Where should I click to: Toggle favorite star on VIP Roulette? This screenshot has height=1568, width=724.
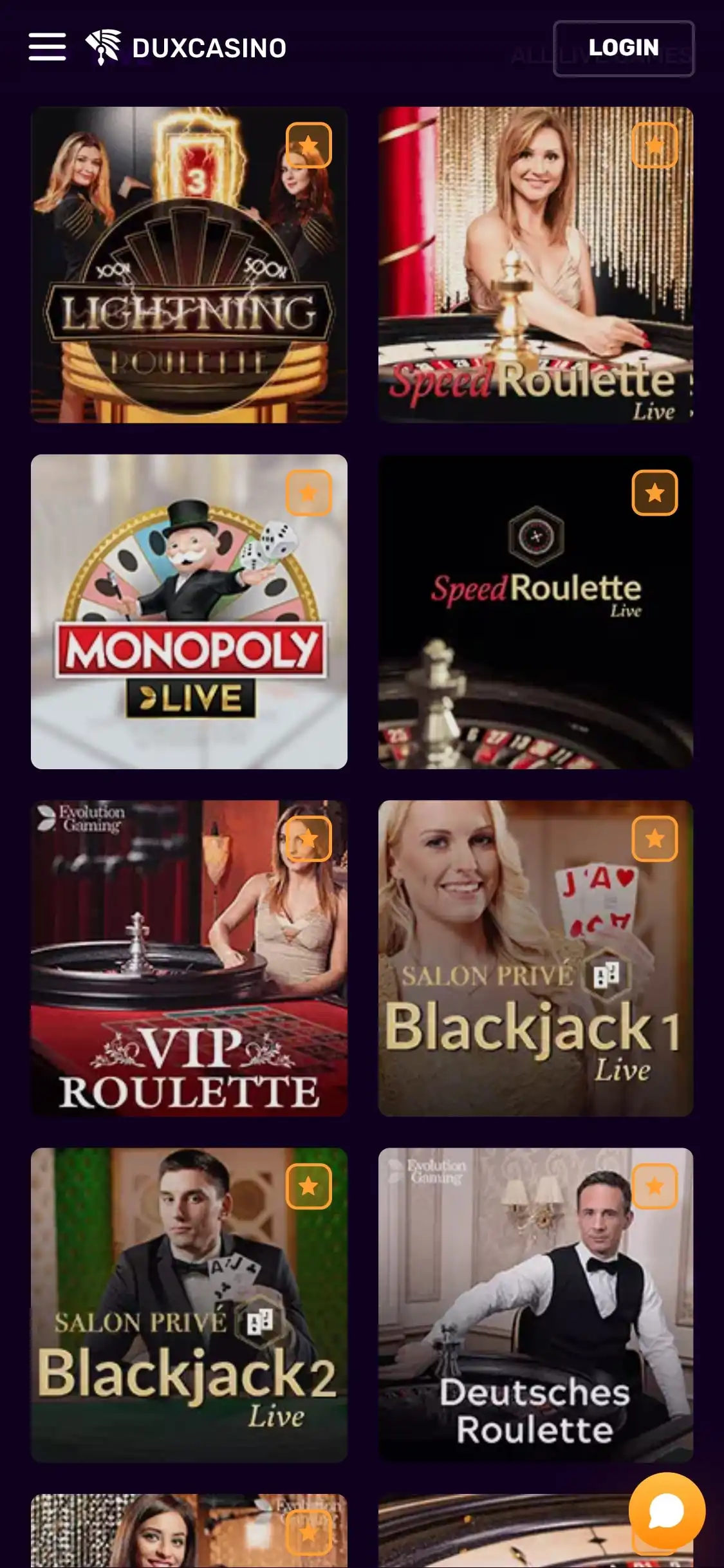click(308, 839)
